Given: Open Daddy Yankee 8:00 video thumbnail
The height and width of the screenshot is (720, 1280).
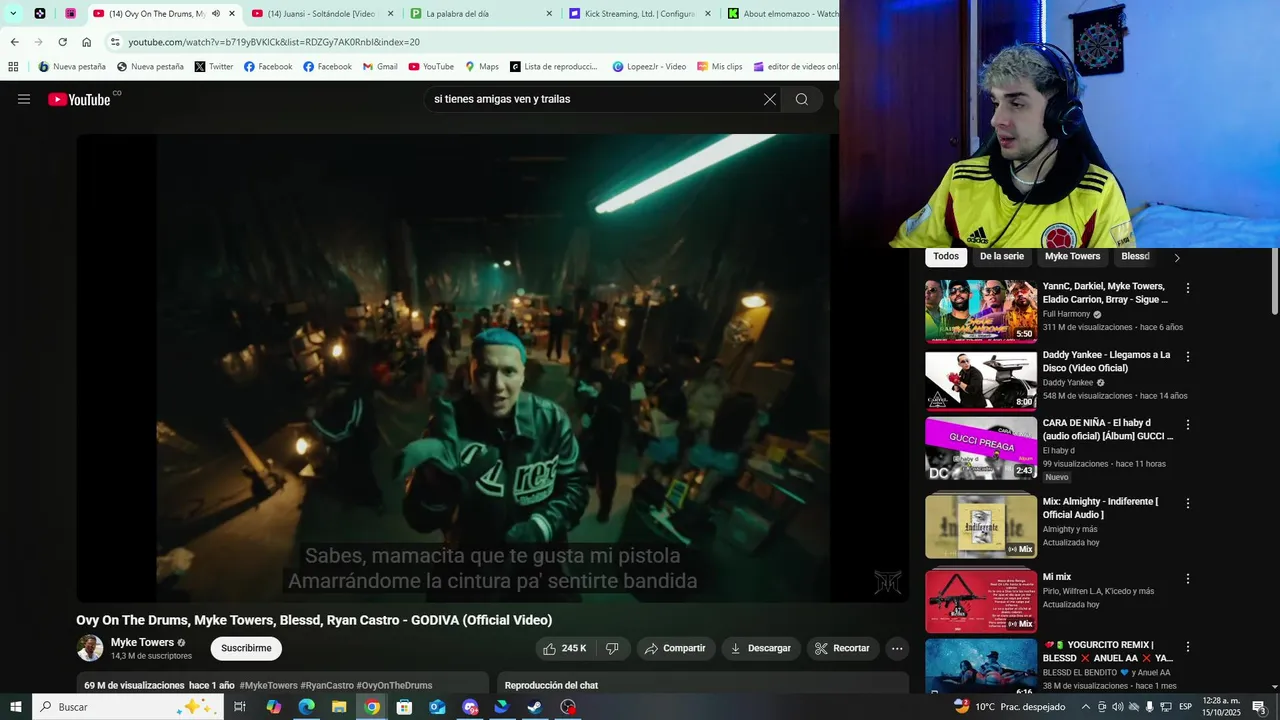Looking at the screenshot, I should click(981, 380).
